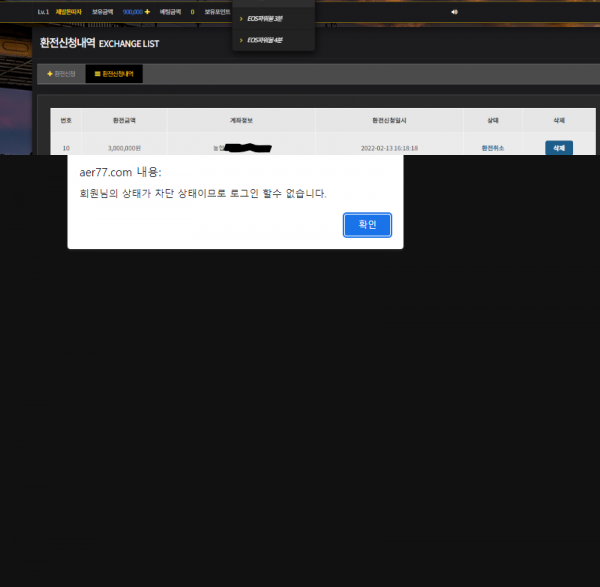Open the 환전신청내역 tab
The image size is (600, 587).
(x=114, y=74)
